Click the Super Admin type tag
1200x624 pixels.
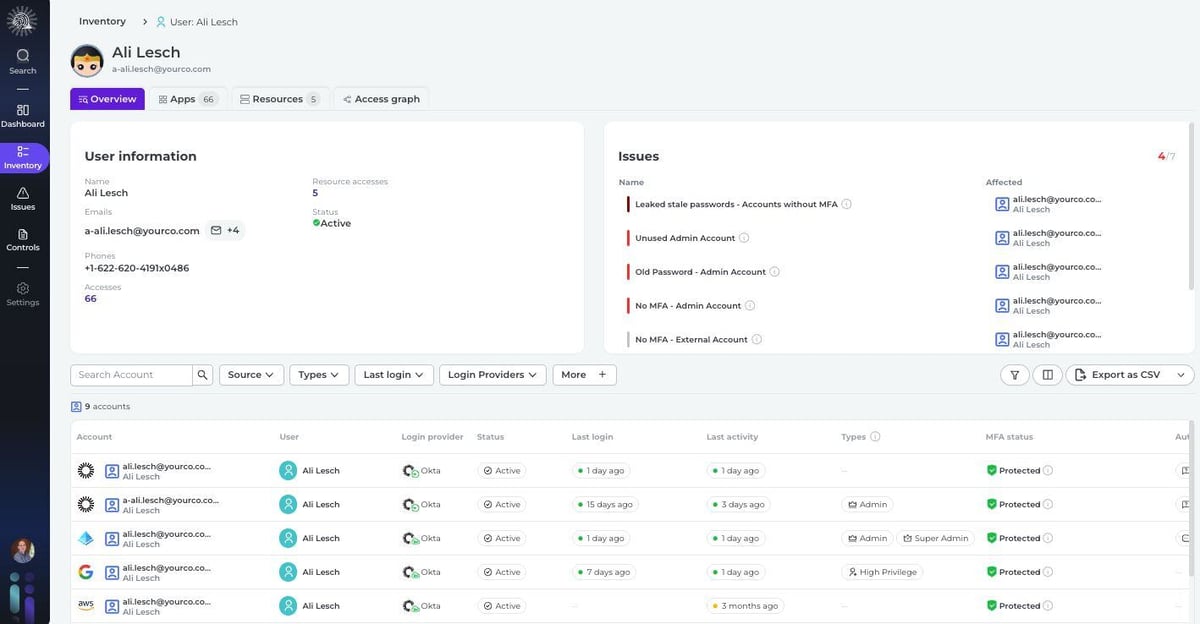click(x=935, y=538)
